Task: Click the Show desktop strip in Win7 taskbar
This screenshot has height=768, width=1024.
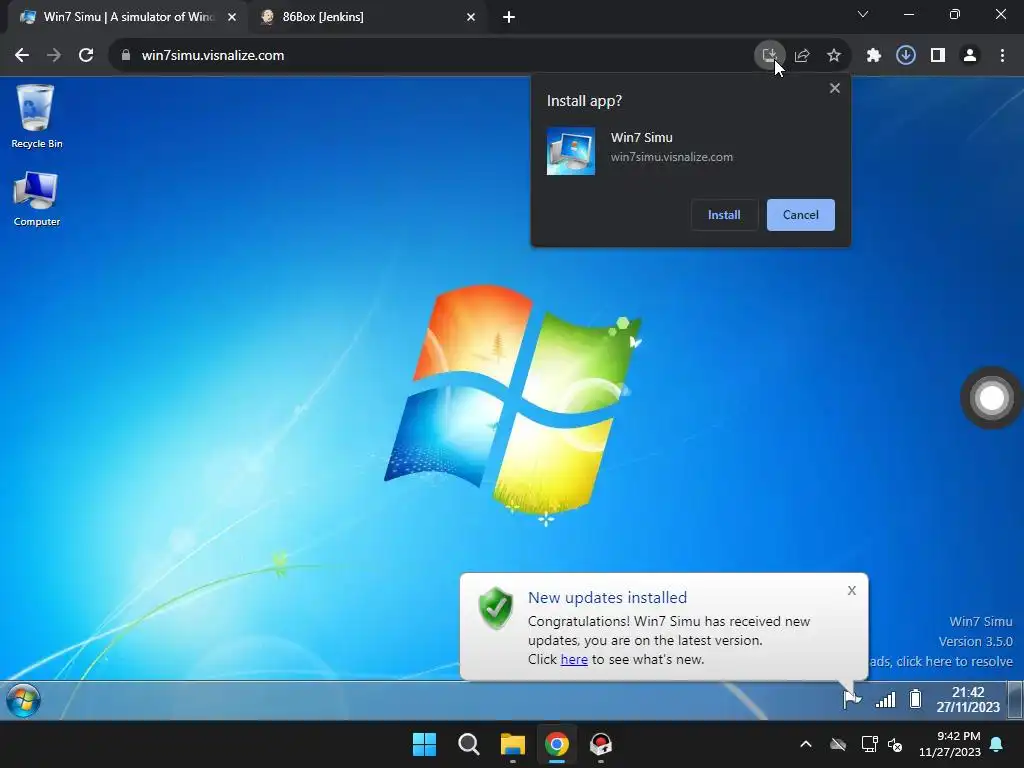Action: (x=1016, y=699)
